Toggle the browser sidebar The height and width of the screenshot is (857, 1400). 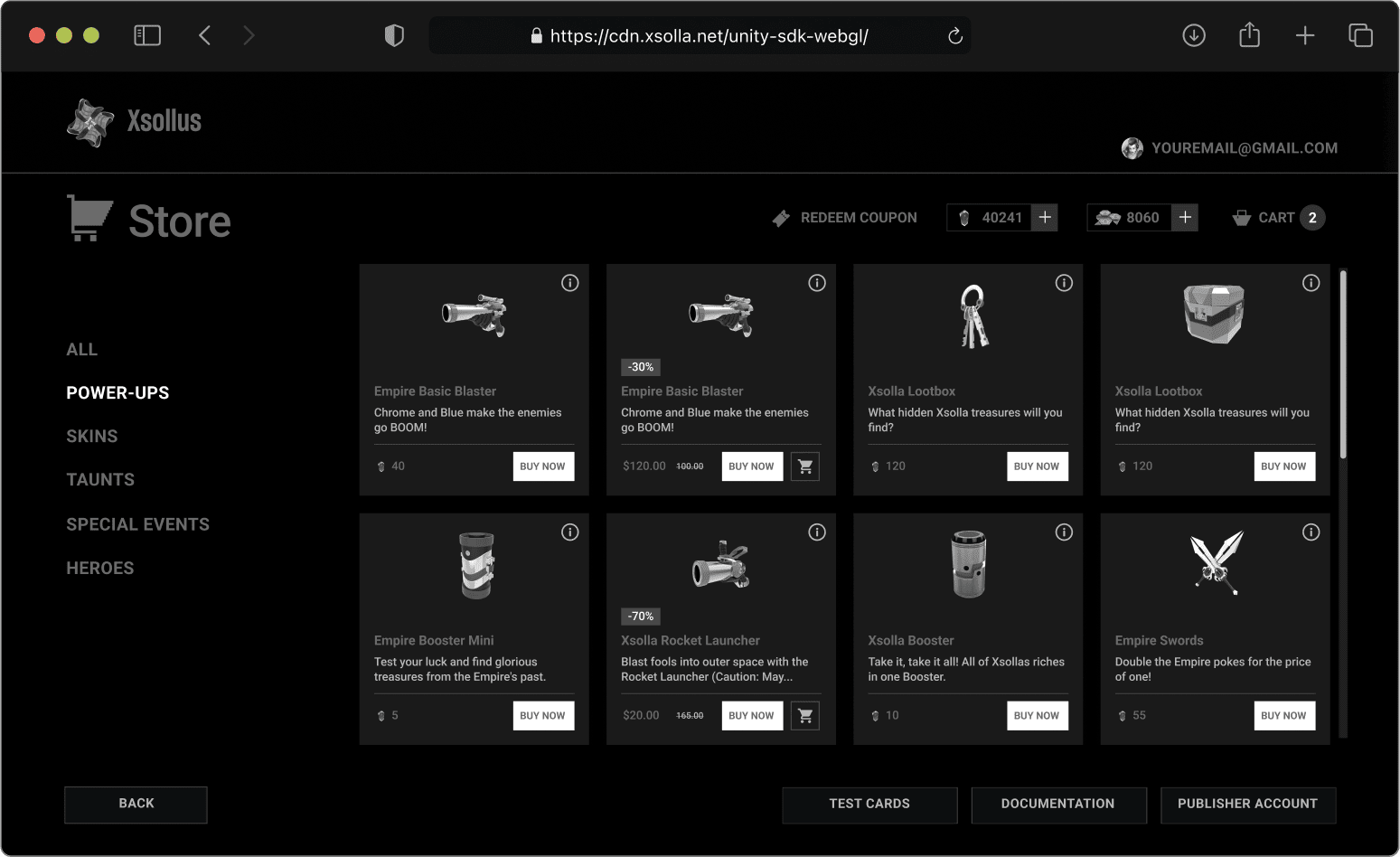coord(147,36)
